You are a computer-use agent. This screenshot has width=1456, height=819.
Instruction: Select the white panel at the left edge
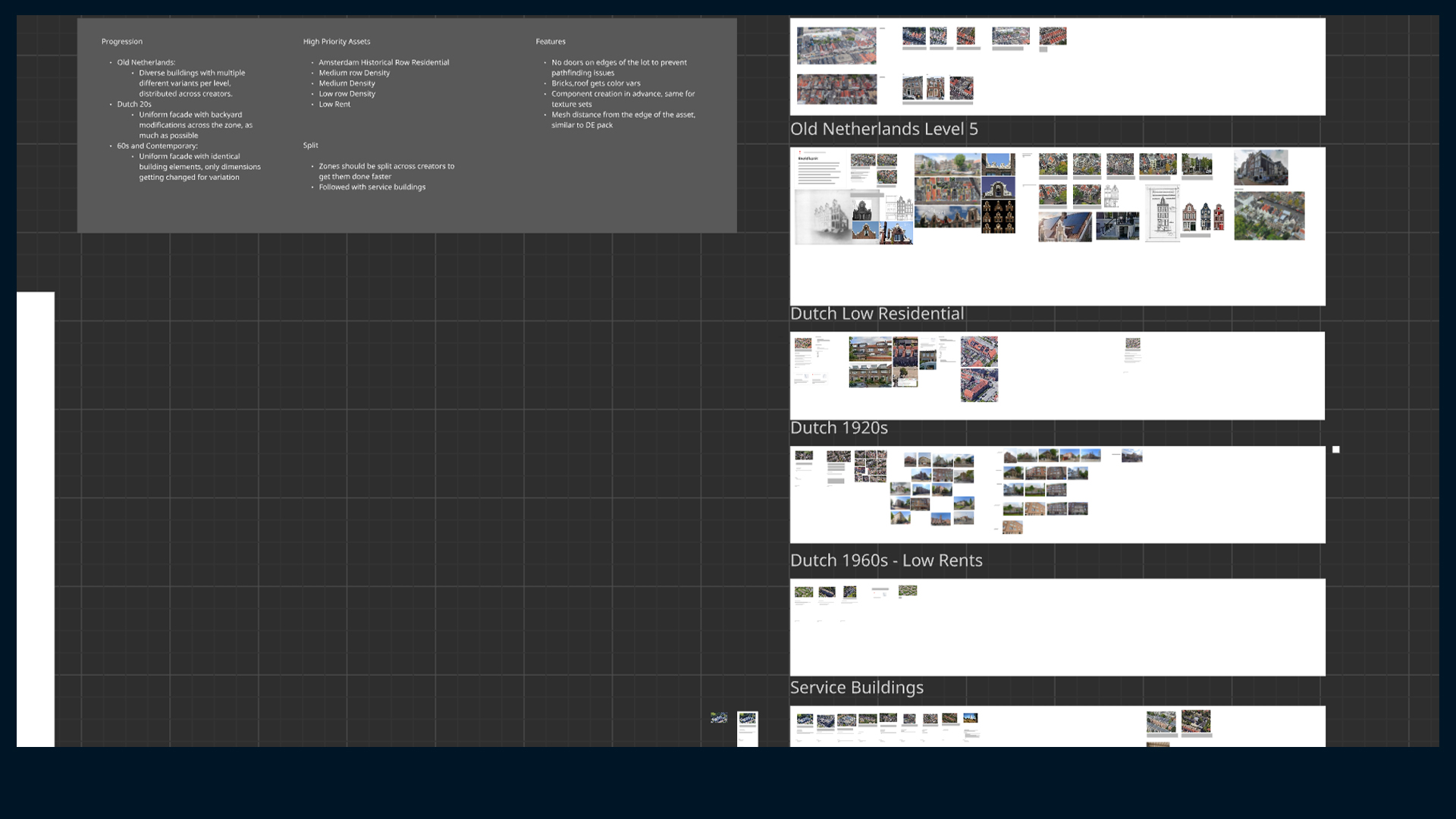click(x=36, y=519)
